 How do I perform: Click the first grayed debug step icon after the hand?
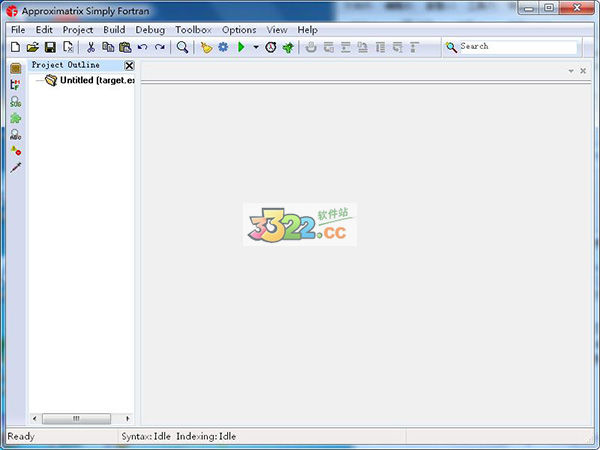329,47
